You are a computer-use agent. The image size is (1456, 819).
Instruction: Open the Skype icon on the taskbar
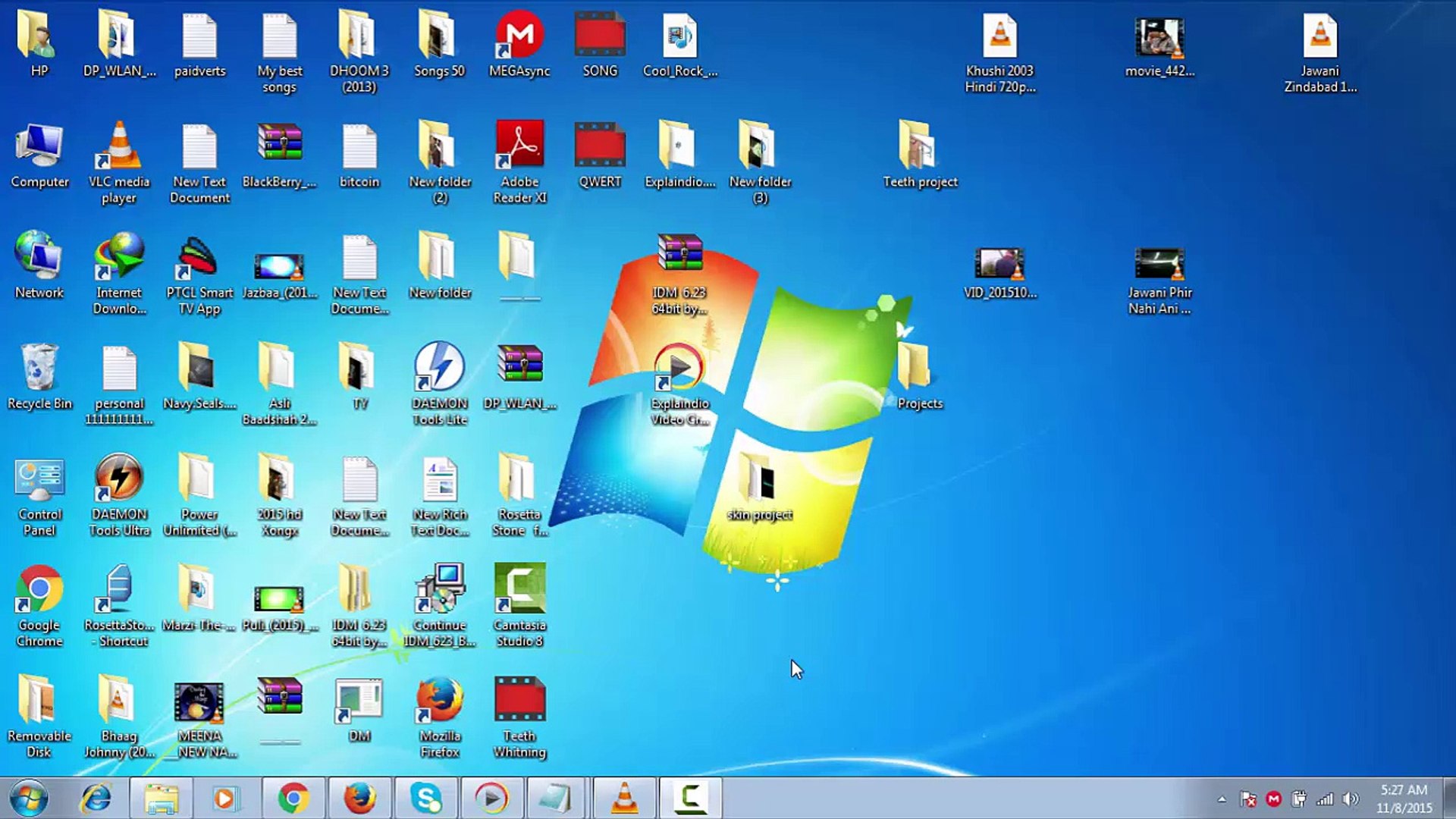tap(426, 798)
